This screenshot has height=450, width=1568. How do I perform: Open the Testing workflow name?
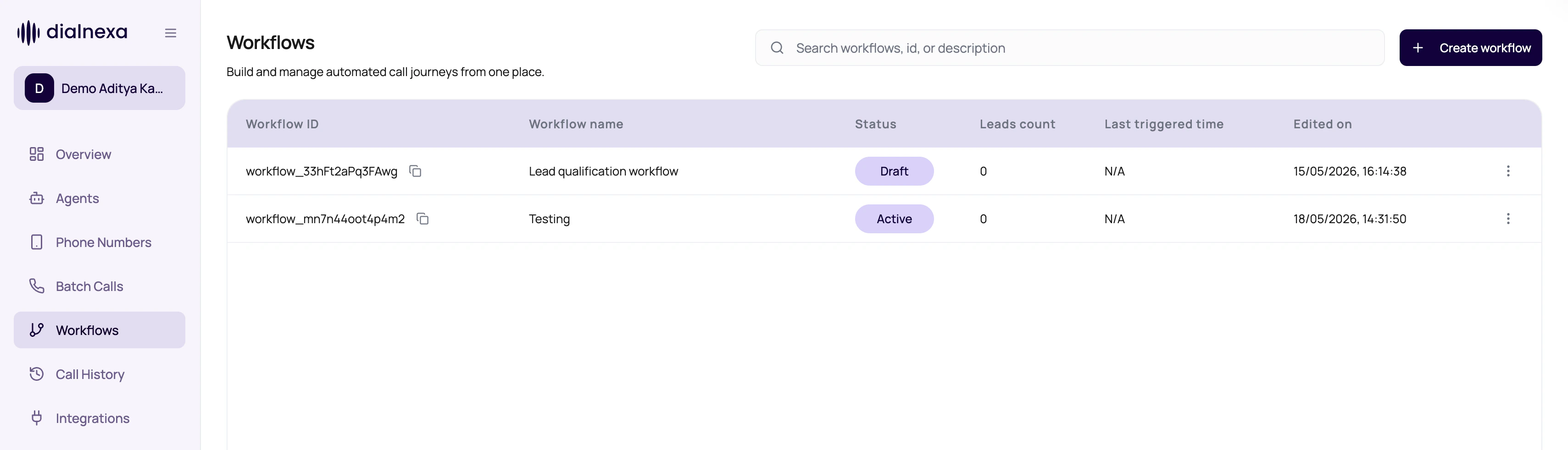tap(549, 219)
